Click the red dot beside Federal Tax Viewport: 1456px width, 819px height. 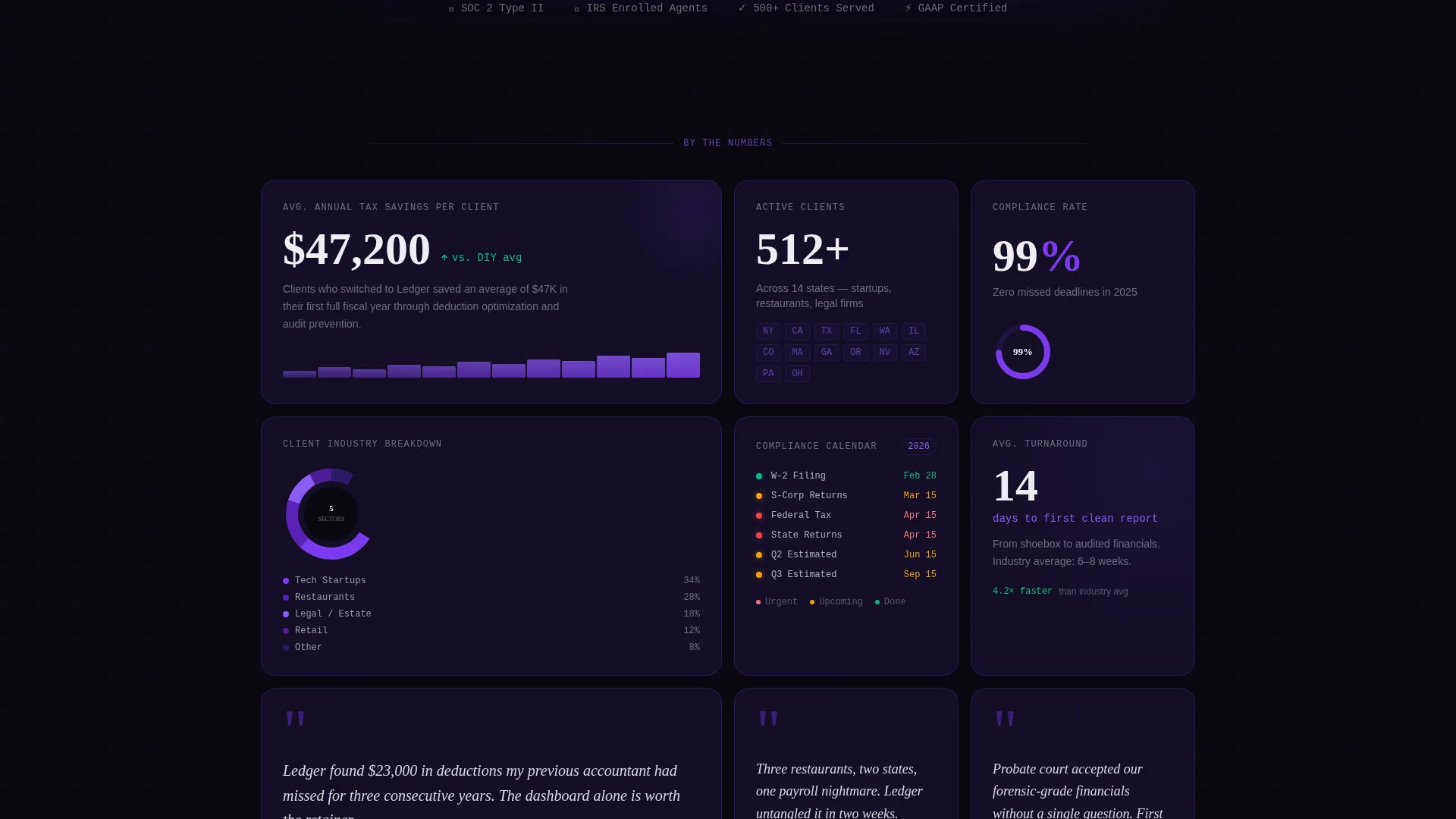759,516
